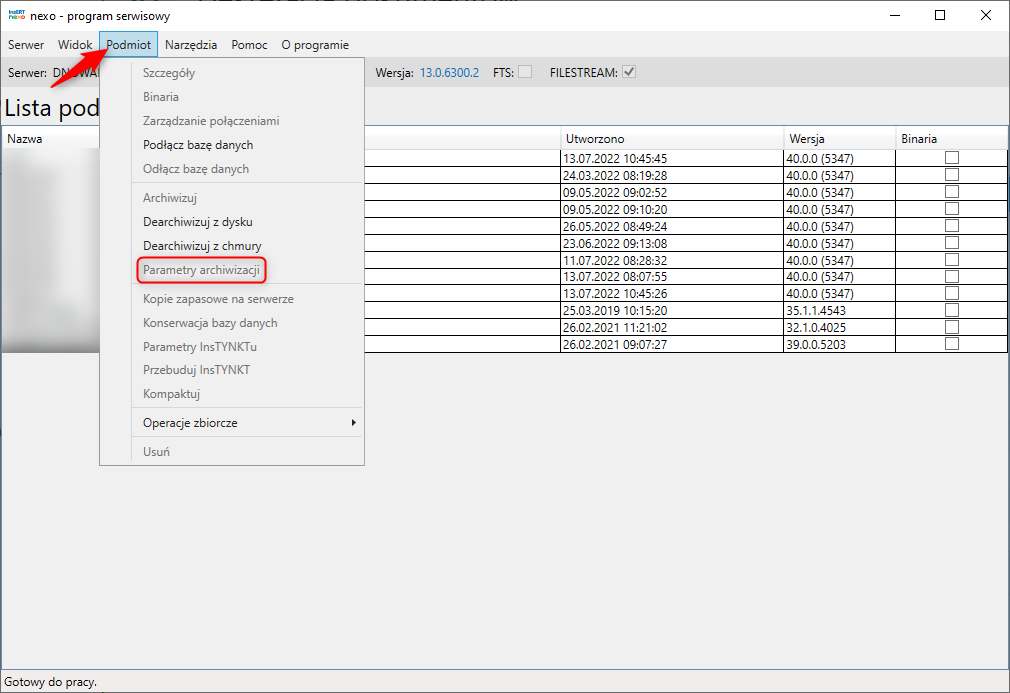This screenshot has height=693, width=1010.
Task: Select version cell 35.1.1.4543
Action: (839, 310)
